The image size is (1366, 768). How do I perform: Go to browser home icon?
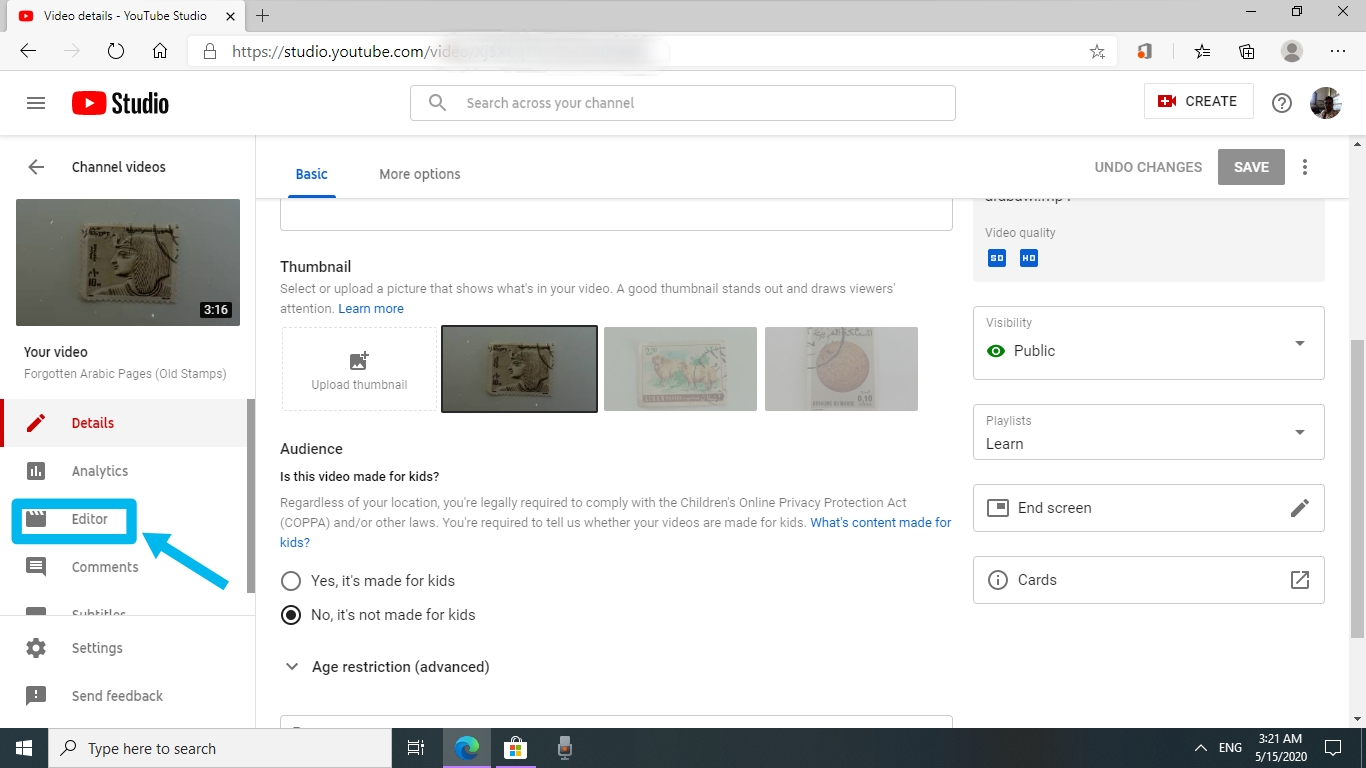click(x=160, y=51)
